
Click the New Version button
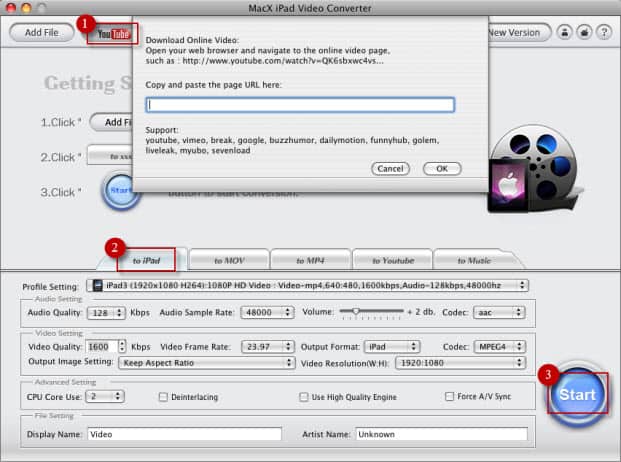[x=519, y=32]
